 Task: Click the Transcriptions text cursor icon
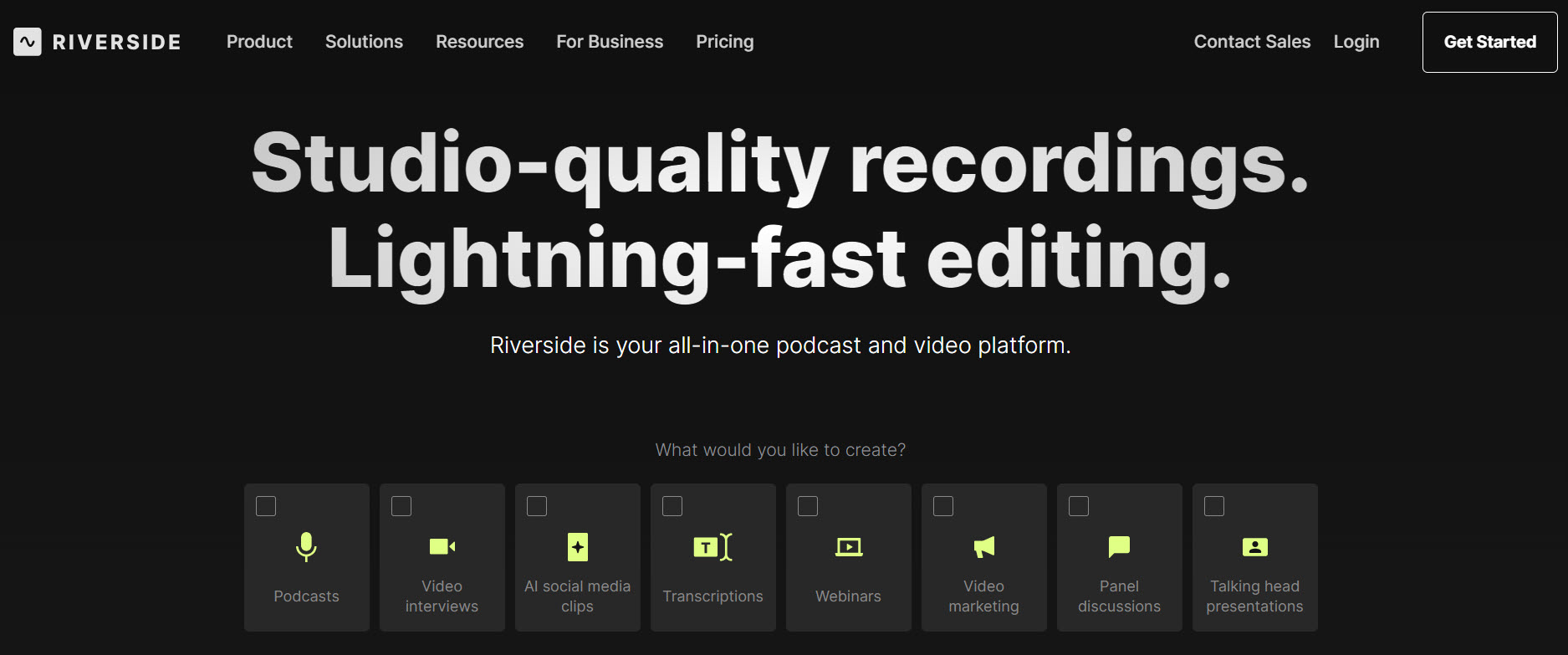pyautogui.click(x=713, y=547)
